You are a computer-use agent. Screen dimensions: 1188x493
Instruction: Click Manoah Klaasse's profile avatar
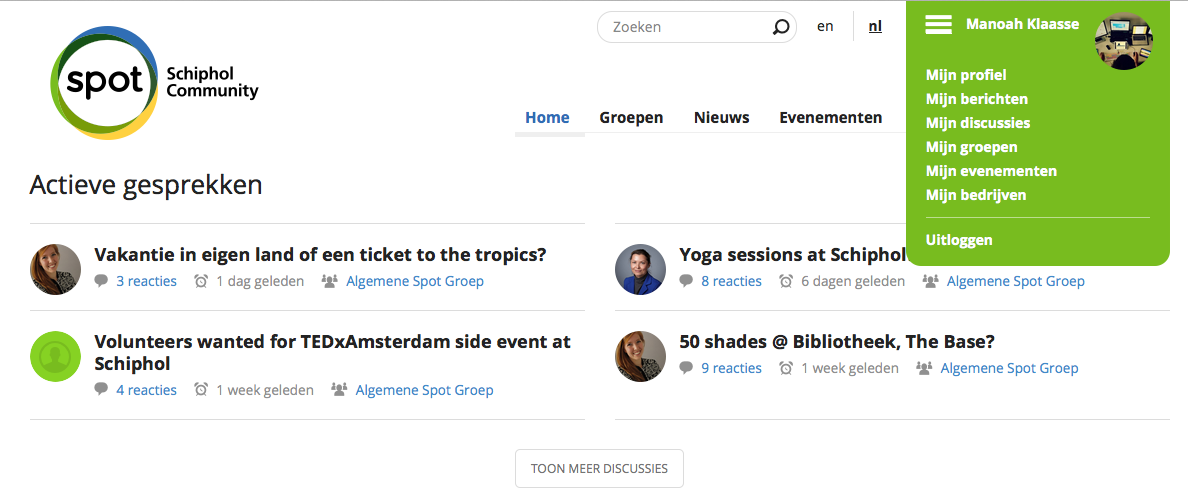click(1124, 42)
